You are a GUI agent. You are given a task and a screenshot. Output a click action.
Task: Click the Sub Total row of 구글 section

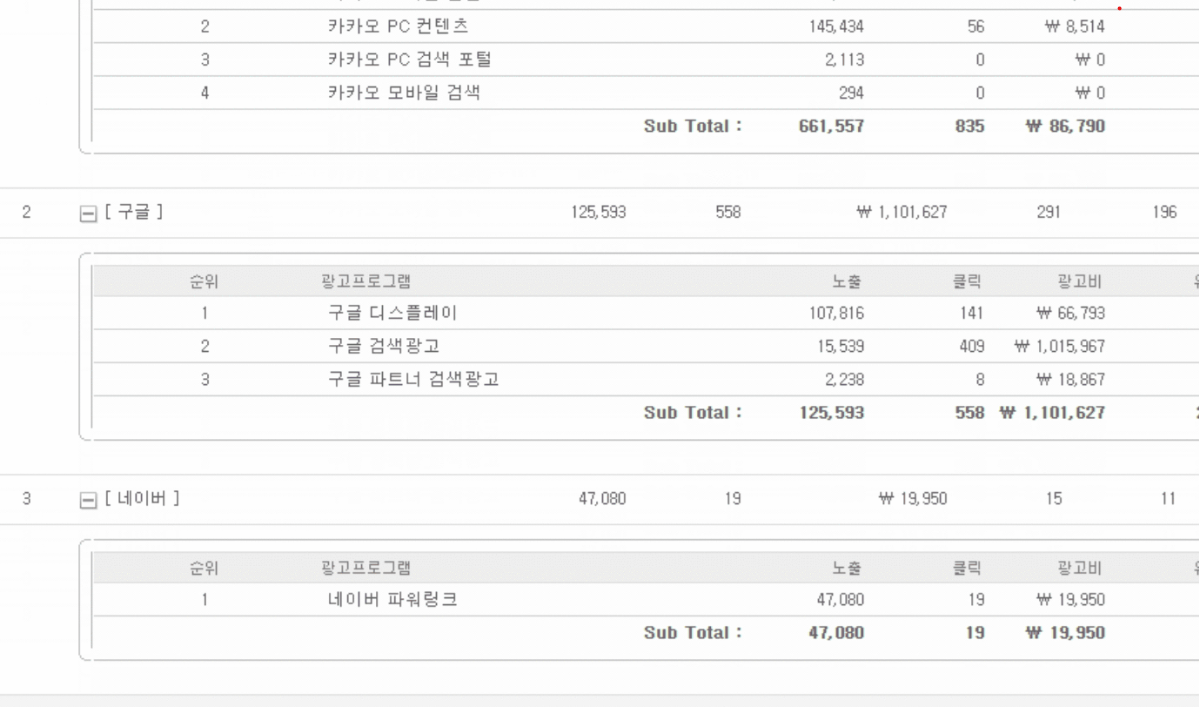(695, 412)
